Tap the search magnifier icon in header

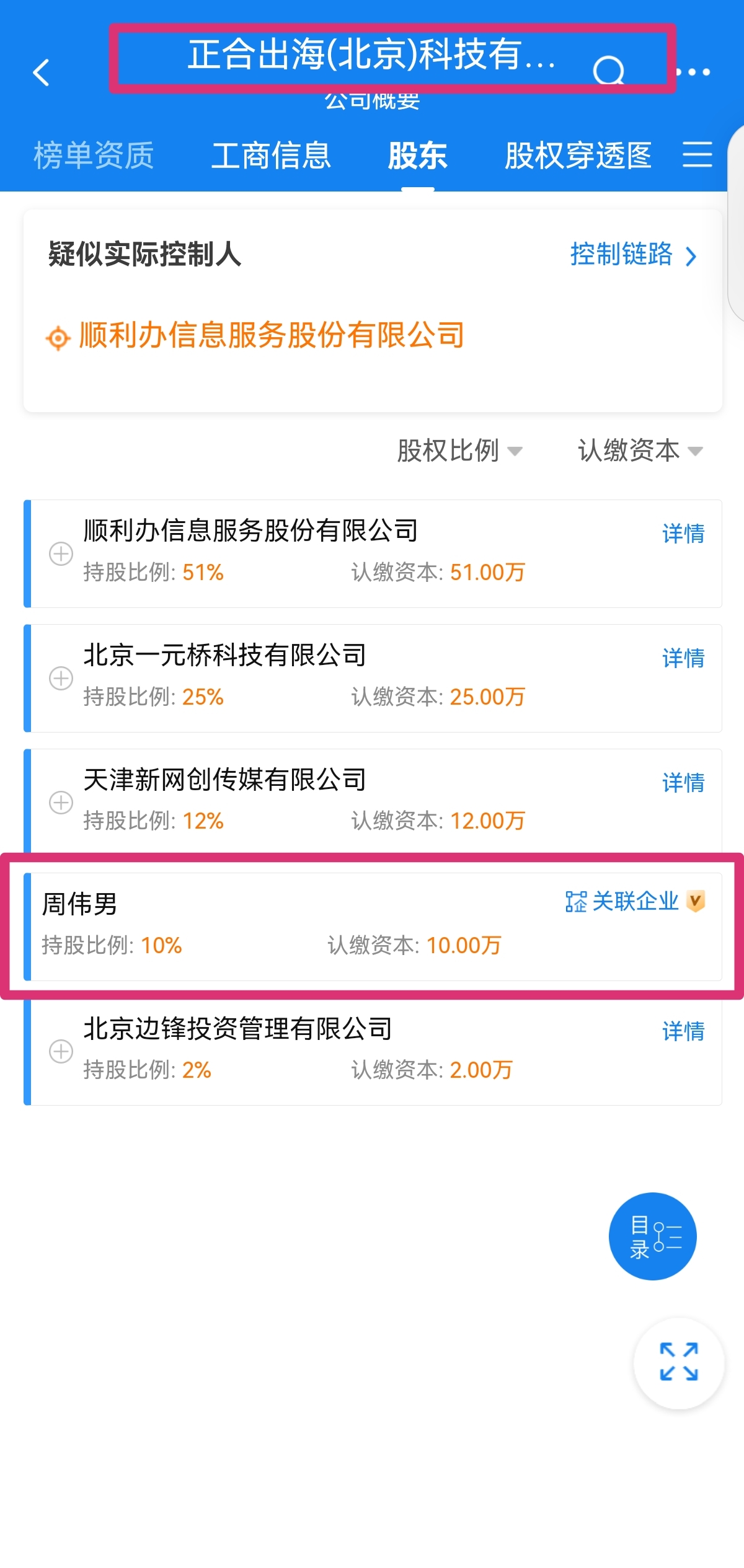point(608,71)
